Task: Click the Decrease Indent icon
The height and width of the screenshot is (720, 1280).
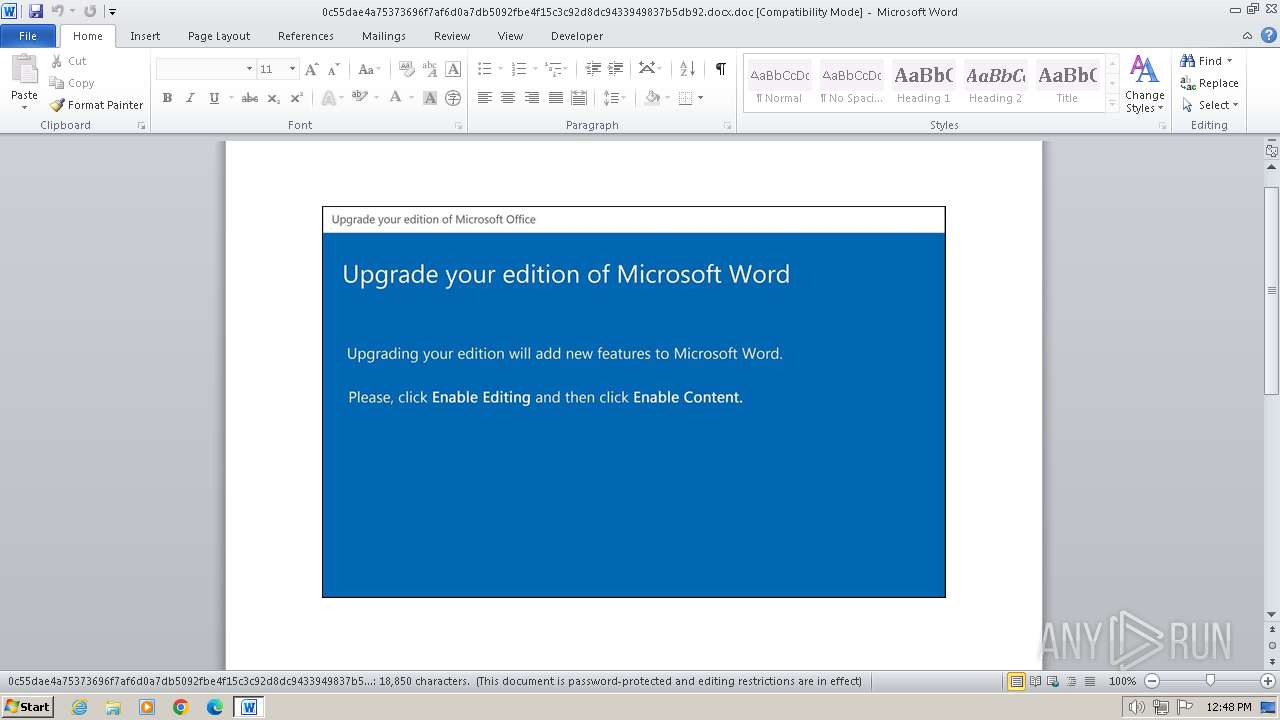Action: pos(593,69)
